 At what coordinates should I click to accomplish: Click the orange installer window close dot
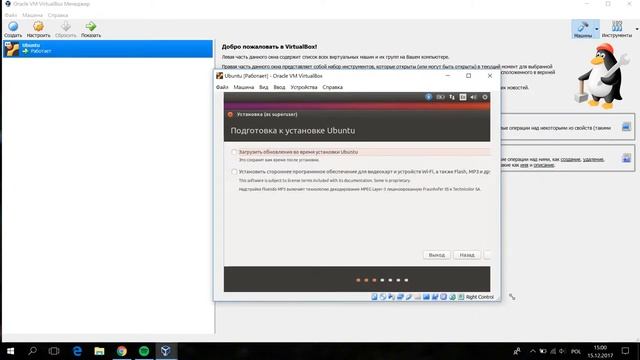coord(230,115)
